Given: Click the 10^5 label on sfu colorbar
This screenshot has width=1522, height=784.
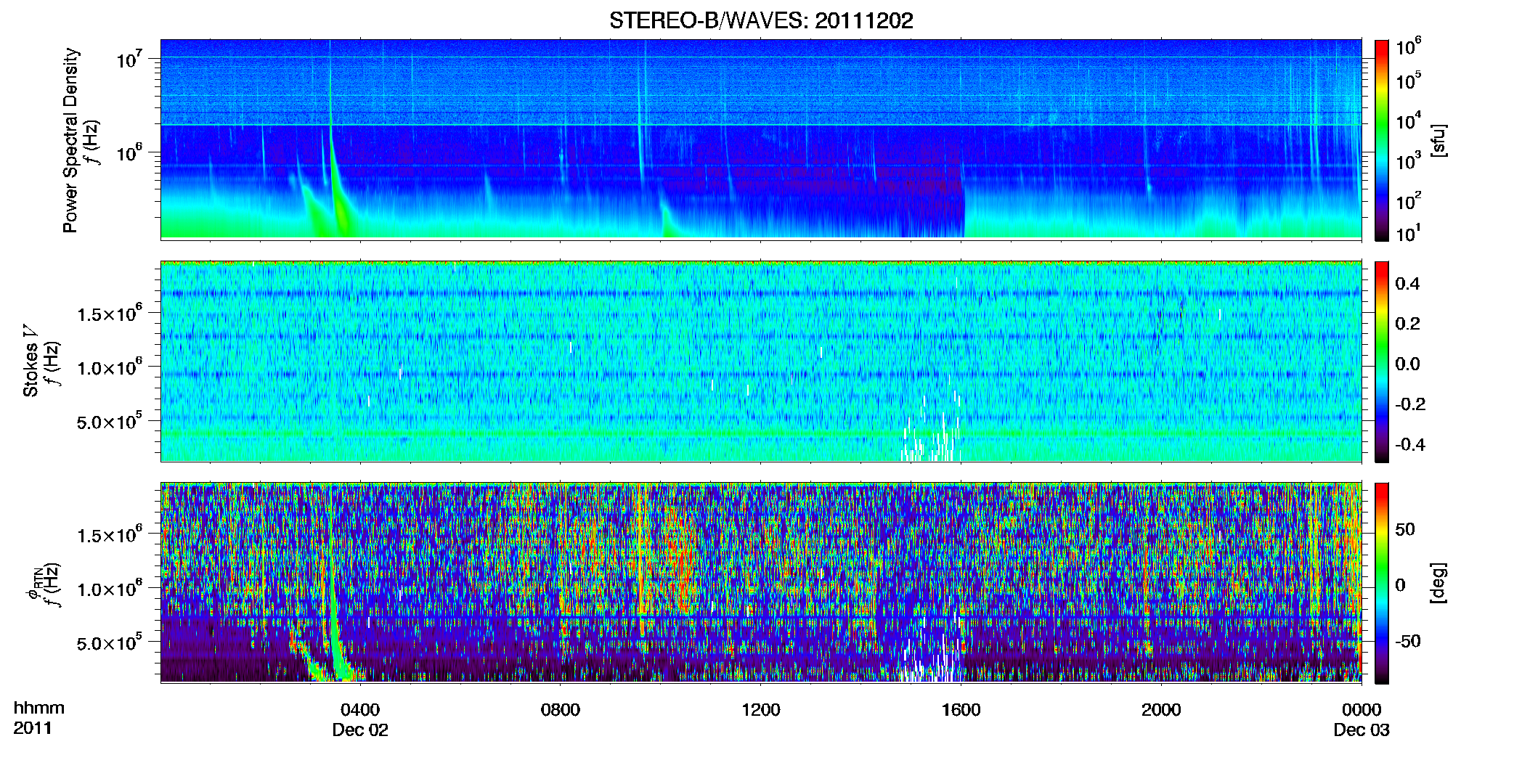Looking at the screenshot, I should [x=1409, y=81].
